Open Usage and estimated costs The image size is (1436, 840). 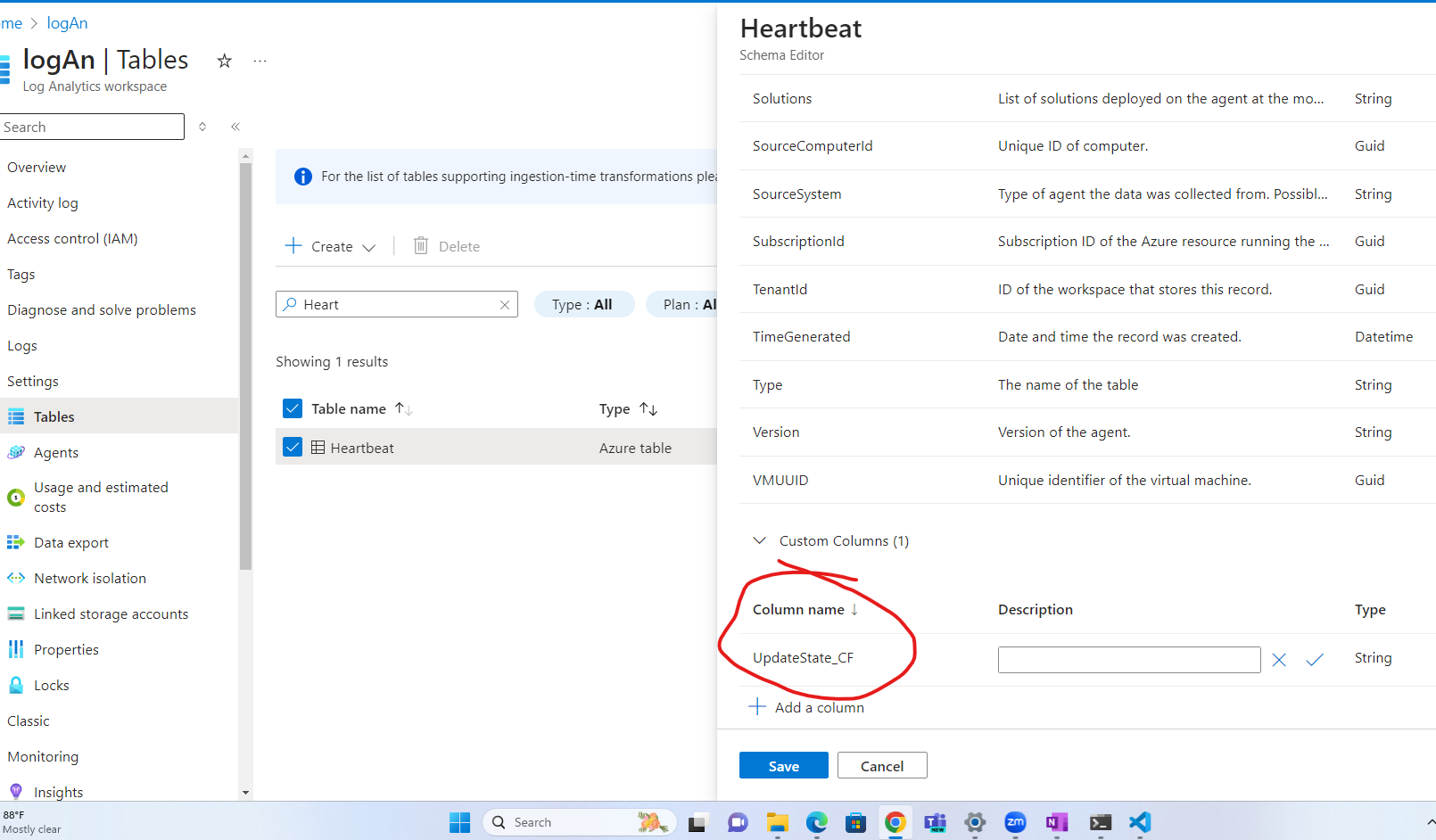click(101, 497)
